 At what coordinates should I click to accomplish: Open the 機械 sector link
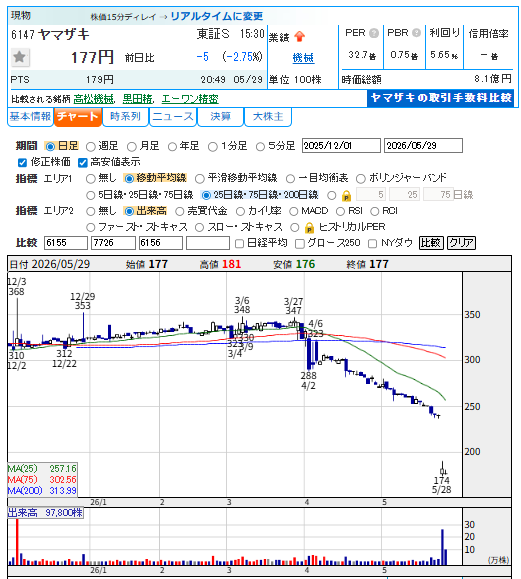click(303, 58)
